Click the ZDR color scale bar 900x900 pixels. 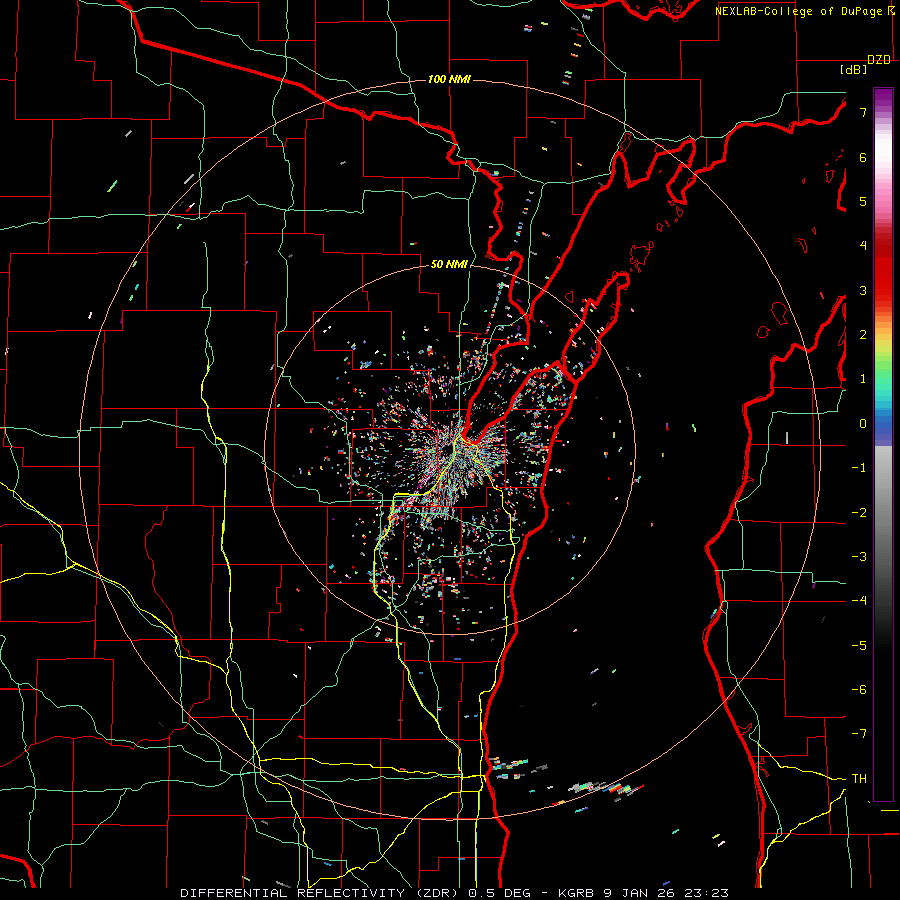point(883,445)
